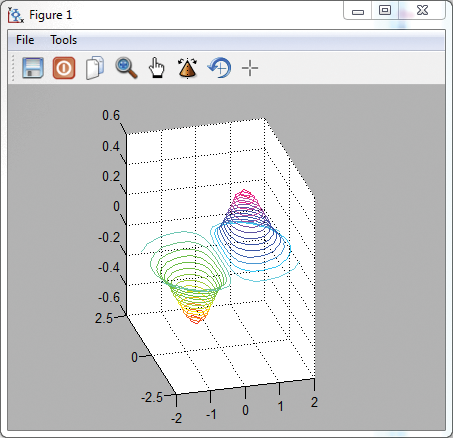Click the blue circular-arrow reset view icon
Screen dimensions: 453x438
coord(219,68)
